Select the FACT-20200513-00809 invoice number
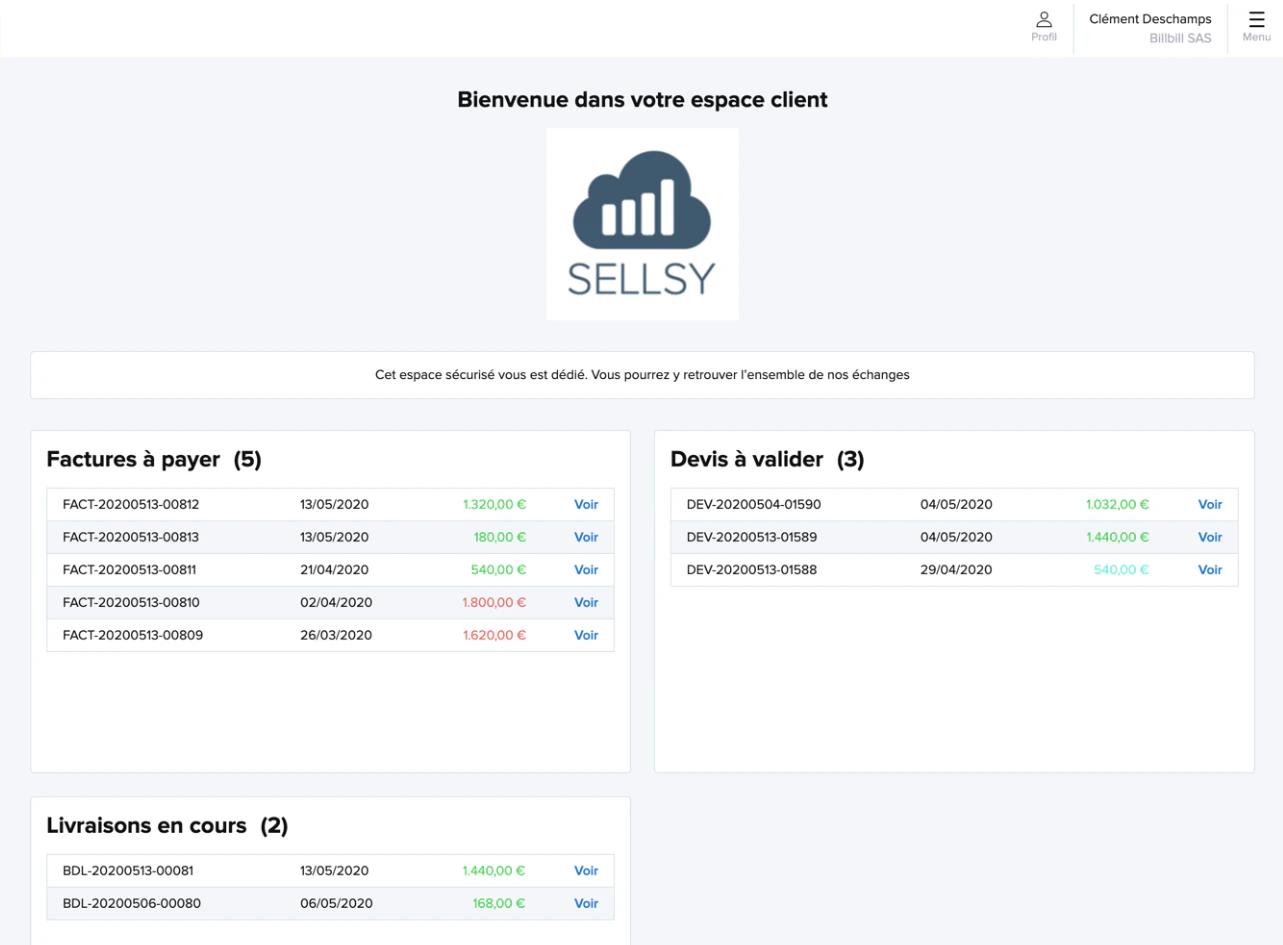 [132, 636]
